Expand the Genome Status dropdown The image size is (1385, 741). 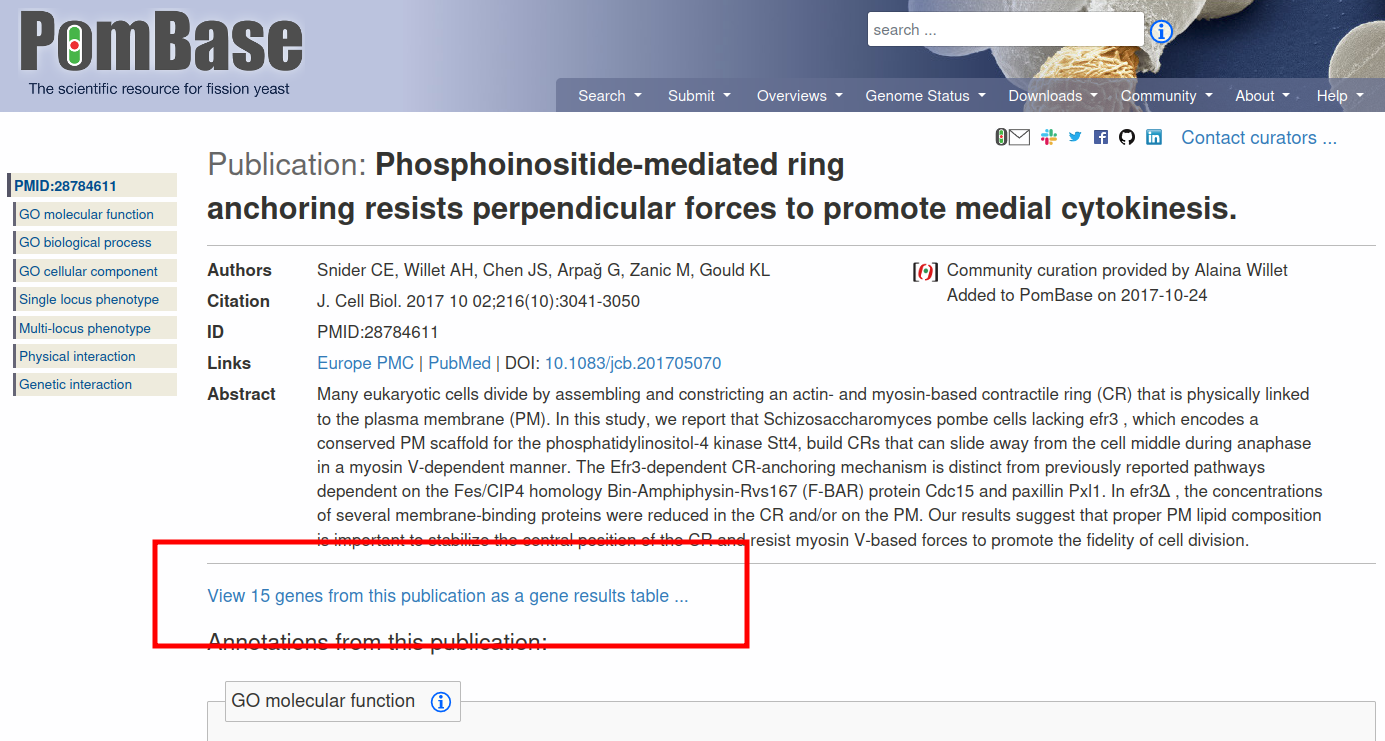pyautogui.click(x=925, y=96)
